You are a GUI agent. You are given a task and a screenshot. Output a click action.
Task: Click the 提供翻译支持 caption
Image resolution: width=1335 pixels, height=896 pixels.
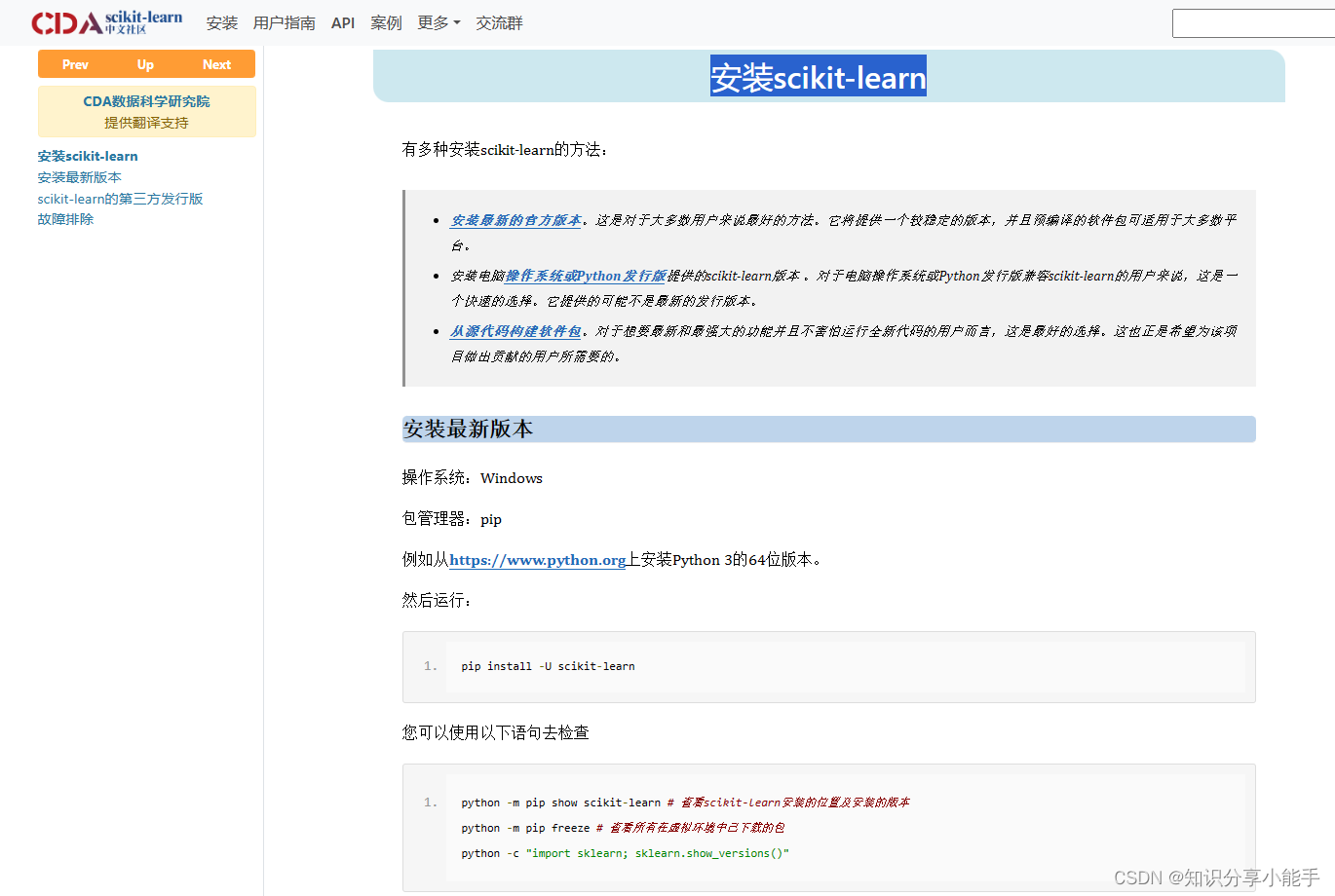pyautogui.click(x=146, y=123)
